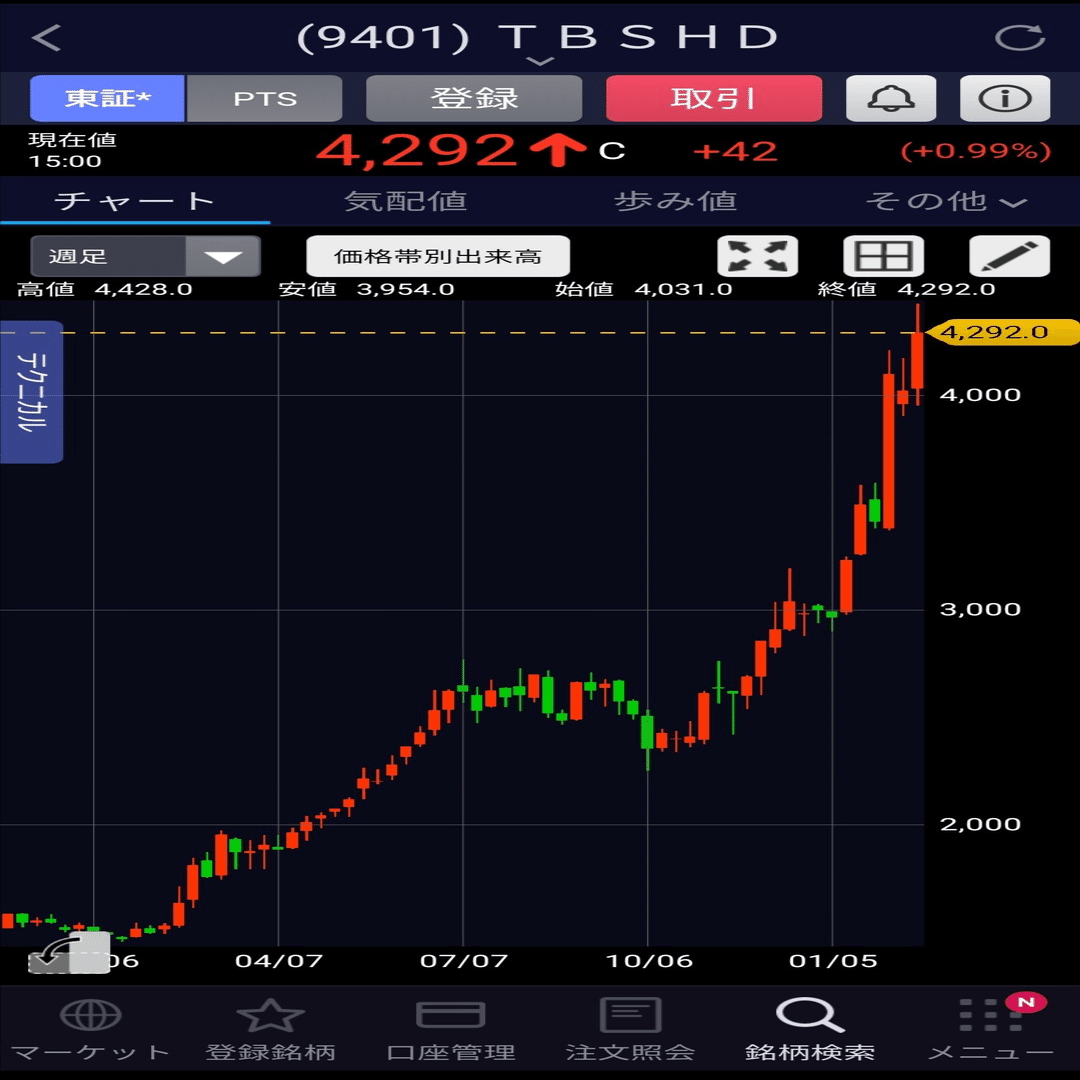The width and height of the screenshot is (1080, 1080).
Task: Tap the 登録 register button
Action: click(474, 98)
